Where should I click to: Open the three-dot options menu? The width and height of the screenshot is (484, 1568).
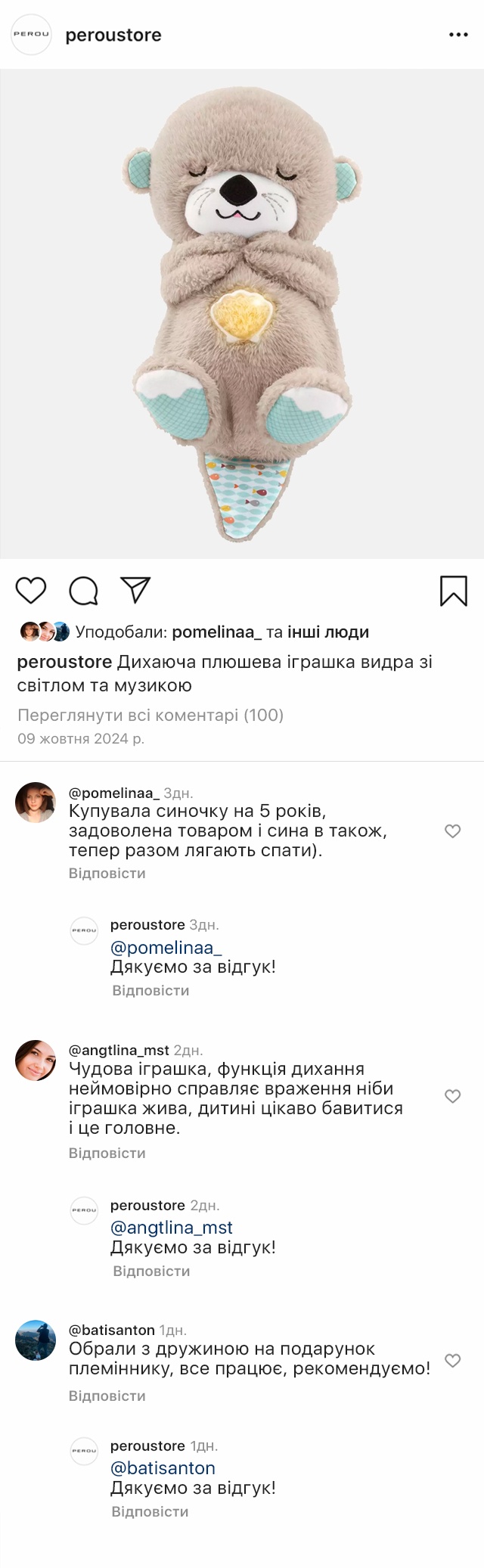point(458,35)
